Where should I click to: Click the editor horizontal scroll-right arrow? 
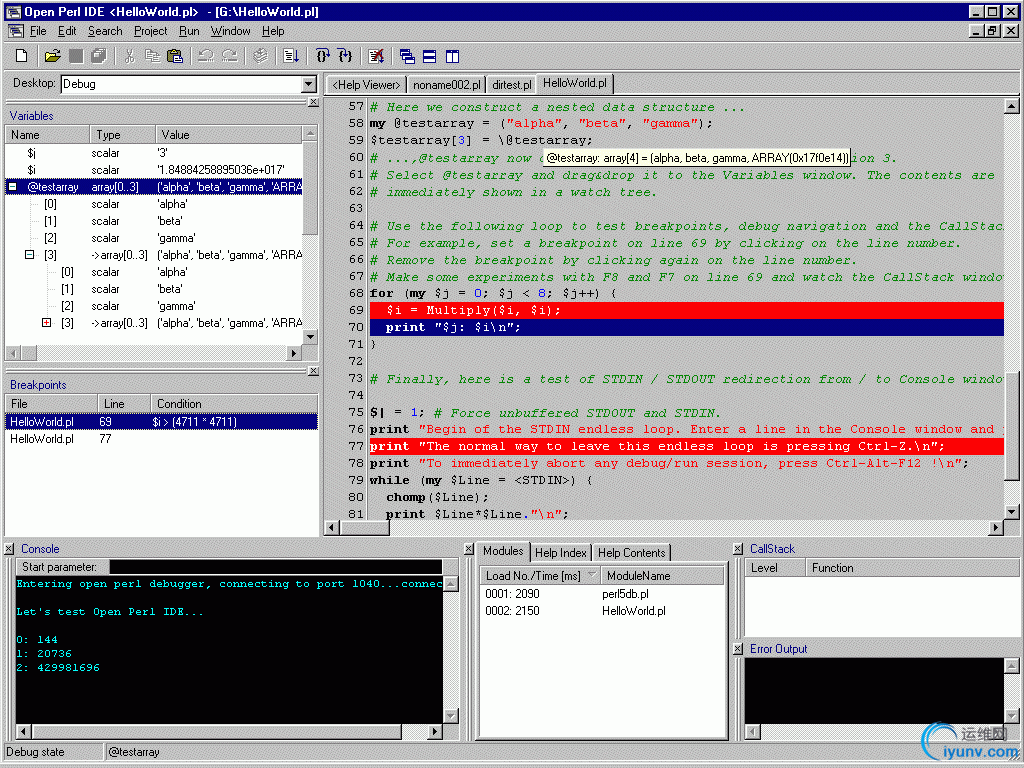click(996, 527)
